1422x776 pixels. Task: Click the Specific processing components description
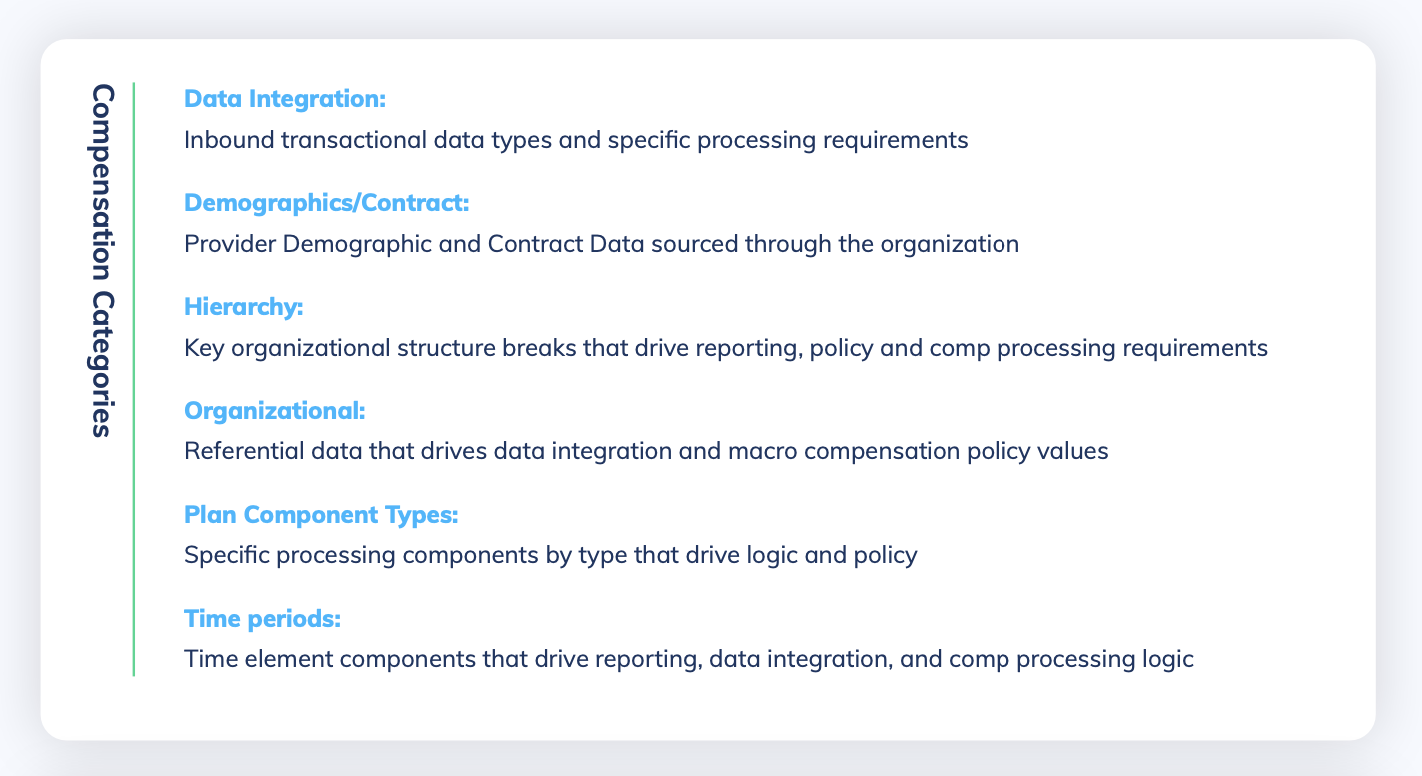[x=551, y=555]
